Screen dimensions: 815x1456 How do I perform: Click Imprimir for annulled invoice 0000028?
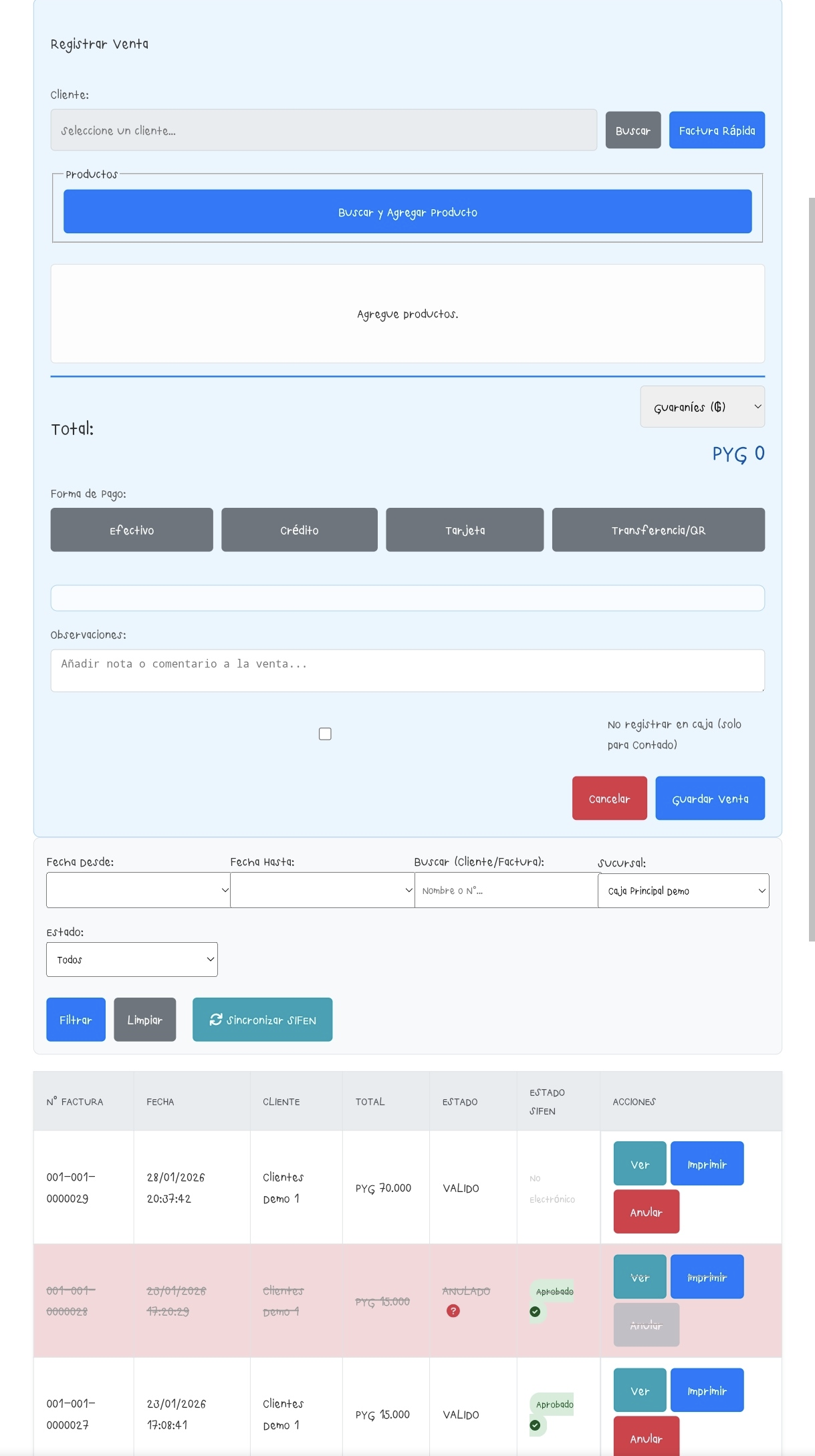707,1277
